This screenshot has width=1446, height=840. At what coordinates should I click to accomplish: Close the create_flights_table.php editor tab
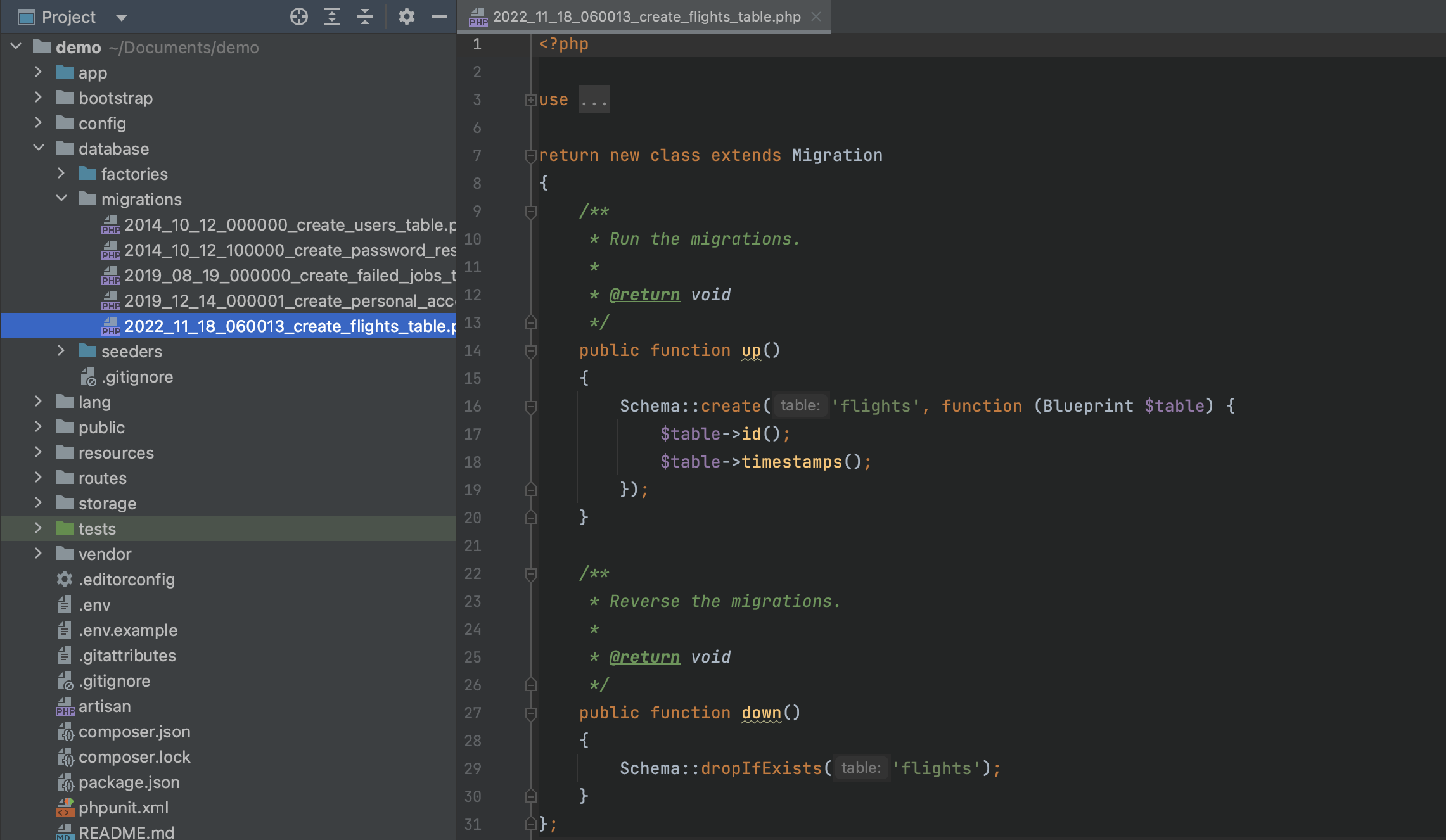point(816,16)
